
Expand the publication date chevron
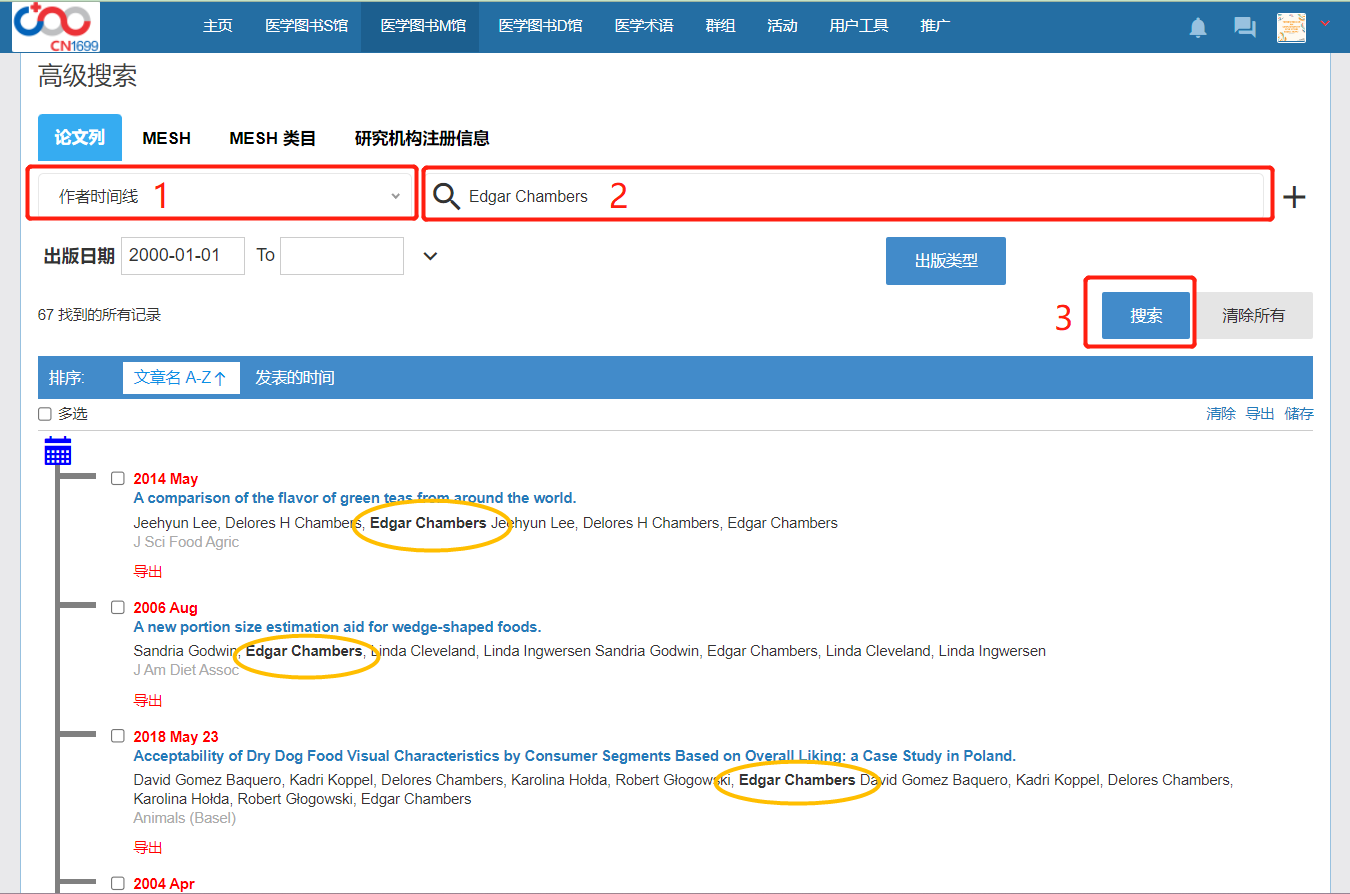click(430, 256)
